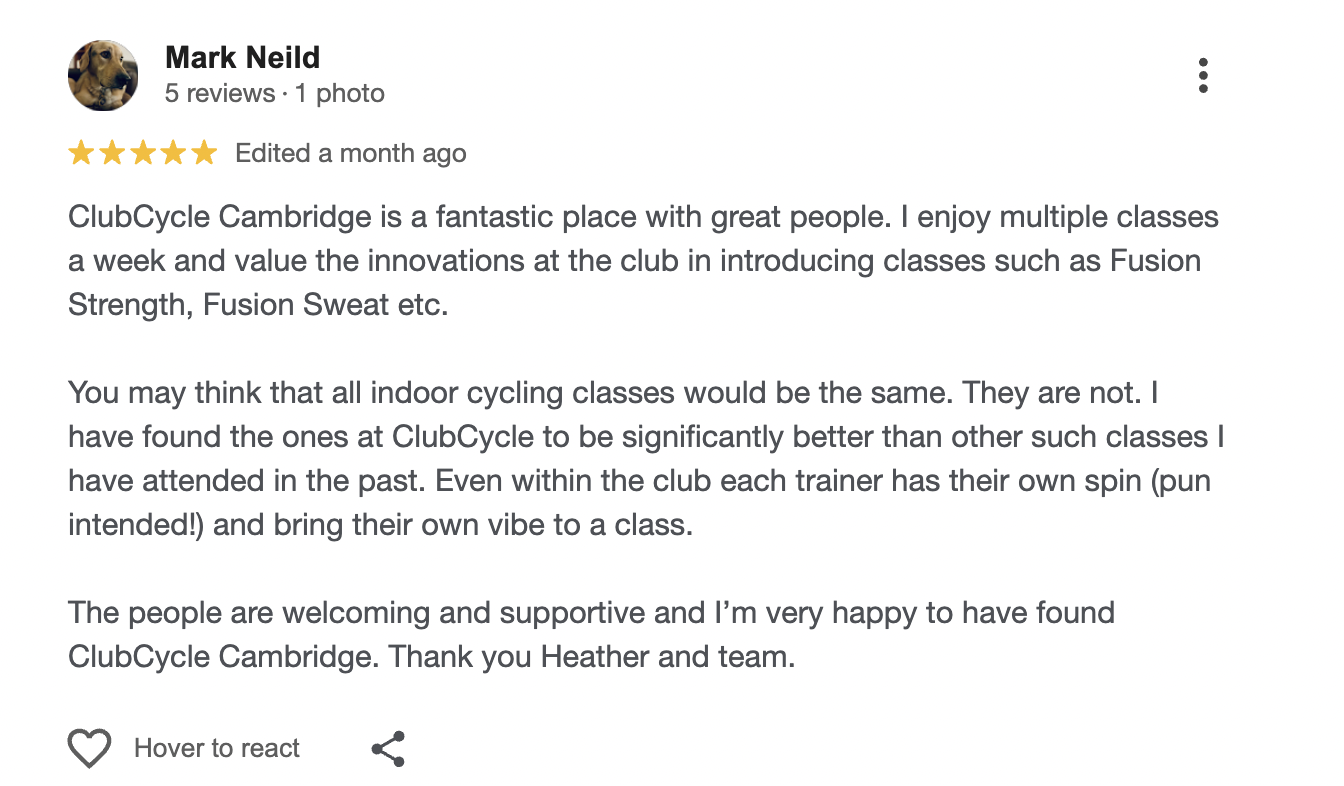Click the "Hover to react" label
1344x786 pixels.
pyautogui.click(x=217, y=748)
